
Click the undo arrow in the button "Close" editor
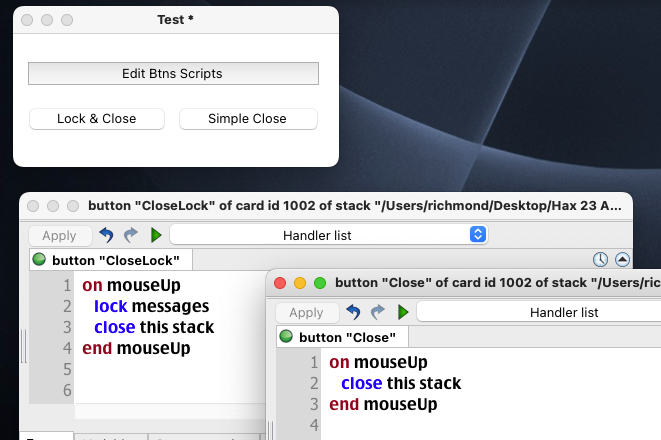353,313
